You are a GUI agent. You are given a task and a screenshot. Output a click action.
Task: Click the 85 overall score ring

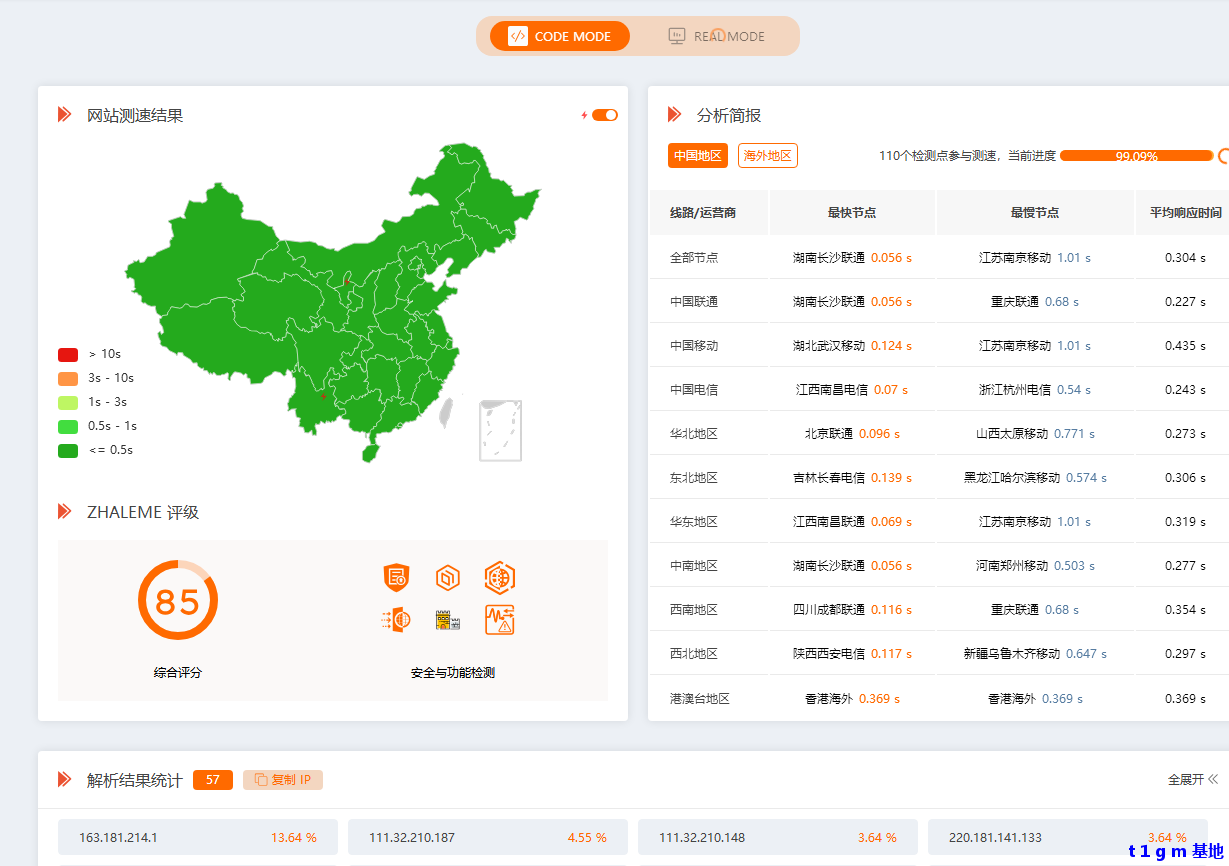[178, 601]
